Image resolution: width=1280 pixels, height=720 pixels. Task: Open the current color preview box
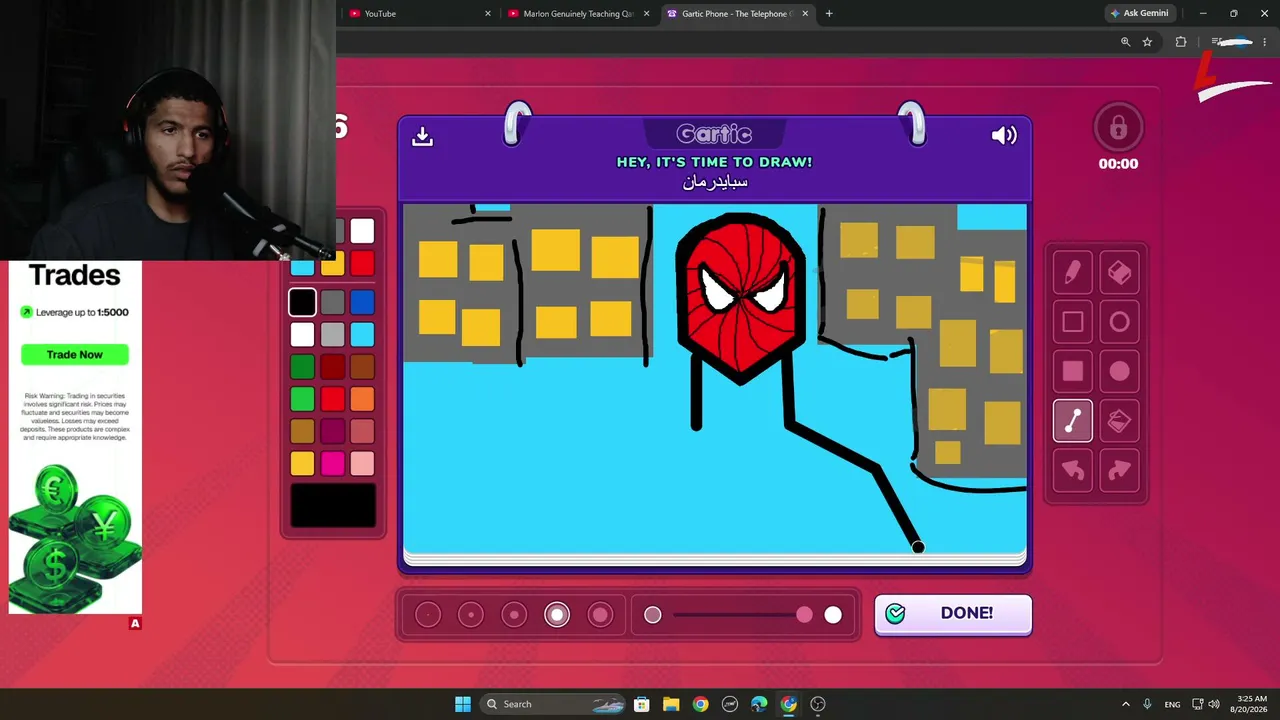point(333,505)
